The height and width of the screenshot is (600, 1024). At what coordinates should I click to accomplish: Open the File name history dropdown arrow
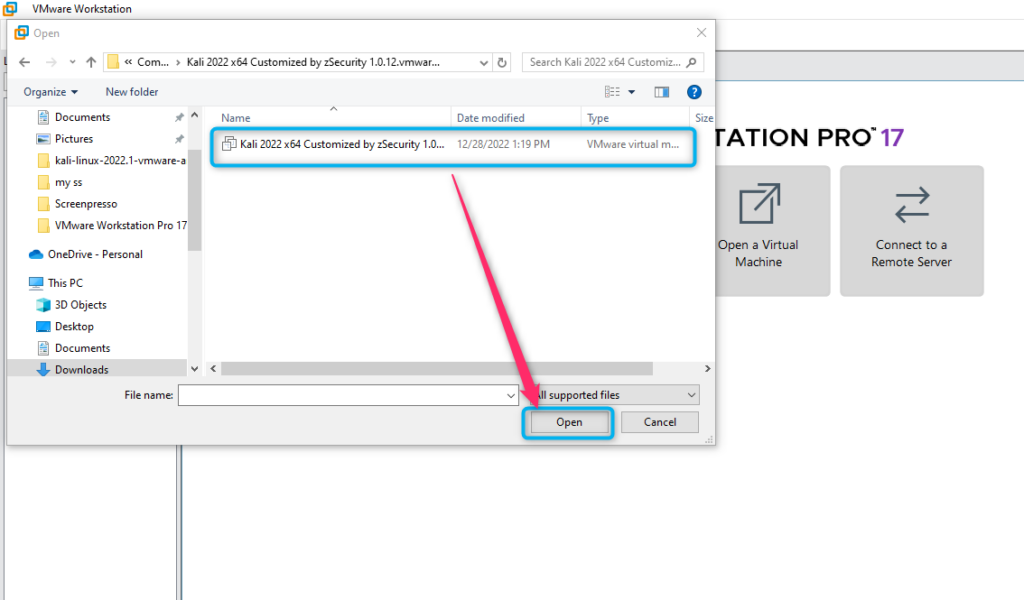coord(511,395)
